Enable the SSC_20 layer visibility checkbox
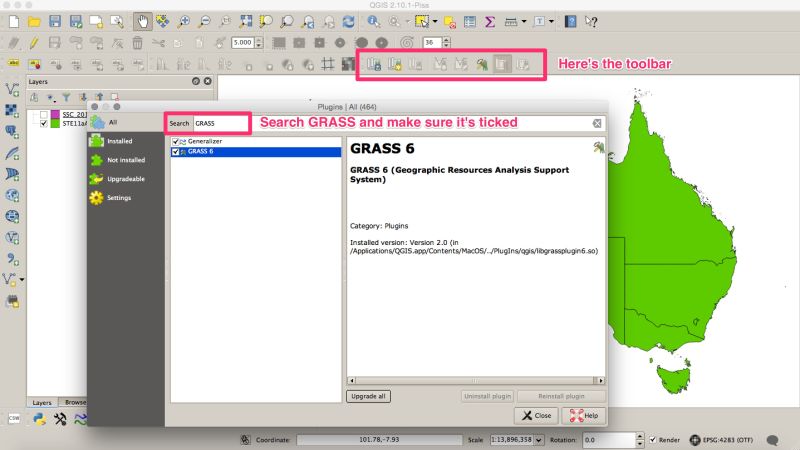 [43, 114]
